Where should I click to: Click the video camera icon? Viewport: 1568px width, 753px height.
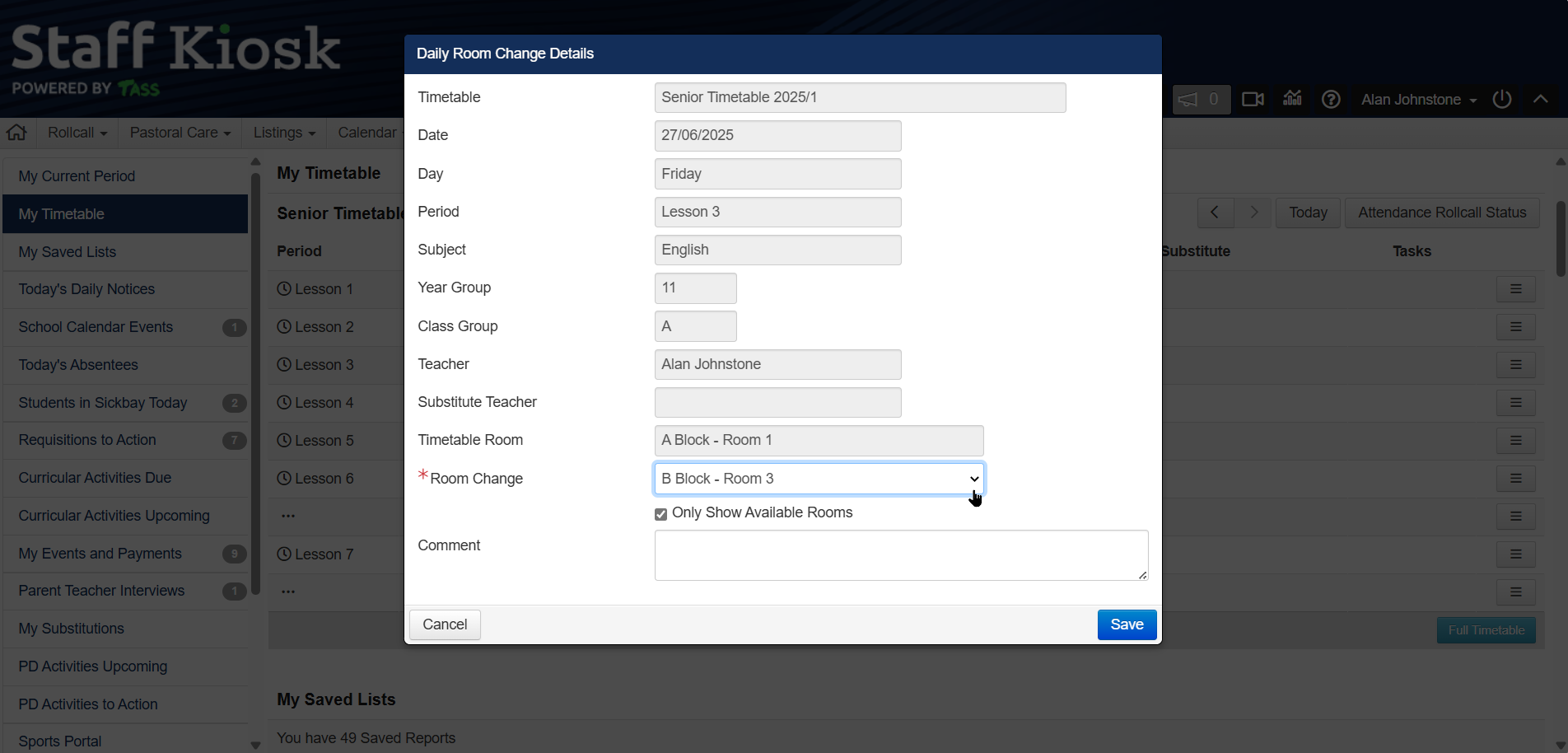pyautogui.click(x=1253, y=100)
